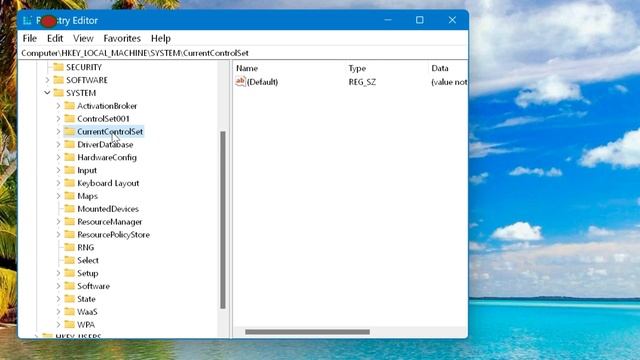Expand the Setup key
640x360 pixels.
pyautogui.click(x=58, y=273)
